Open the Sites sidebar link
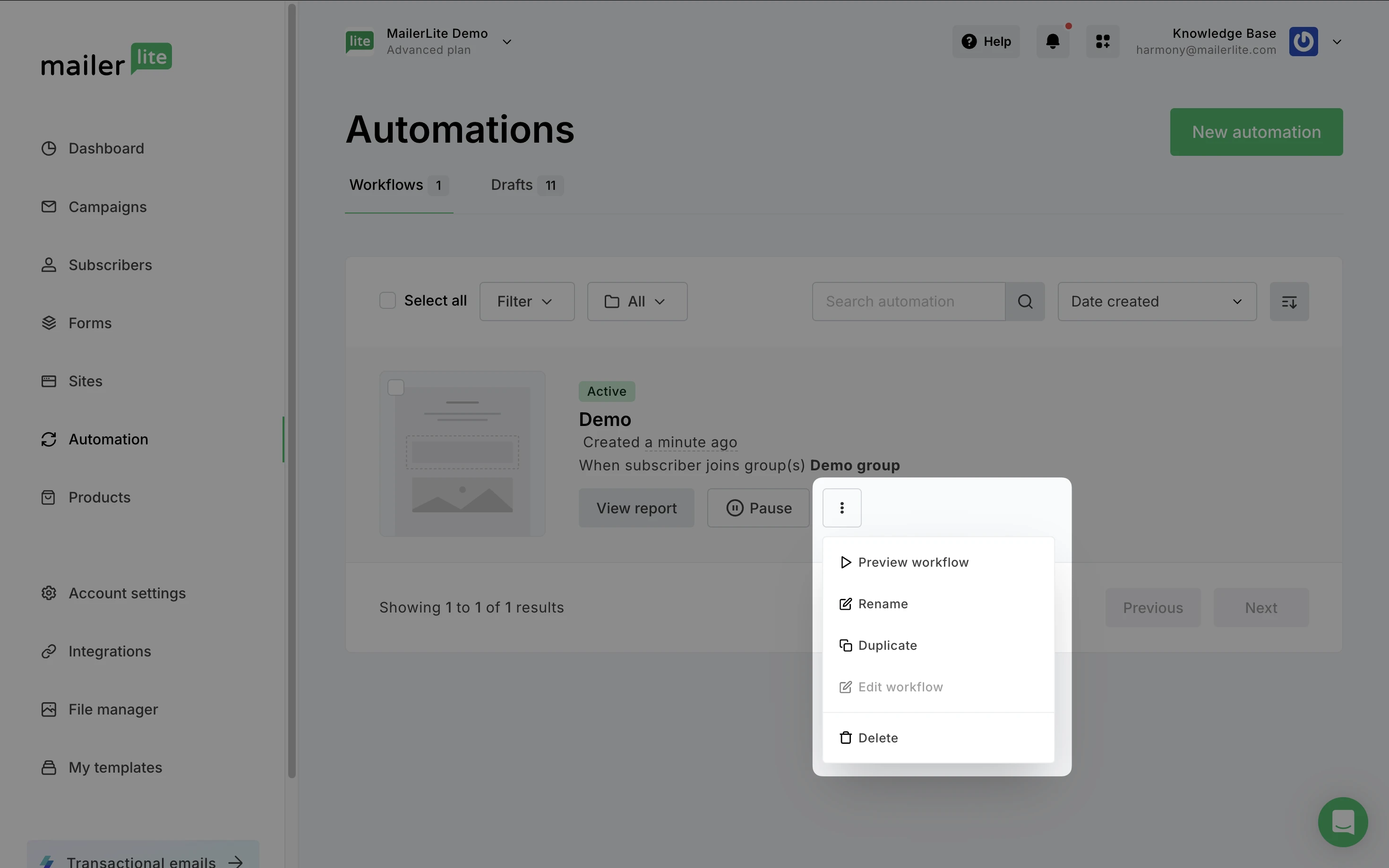 [86, 381]
